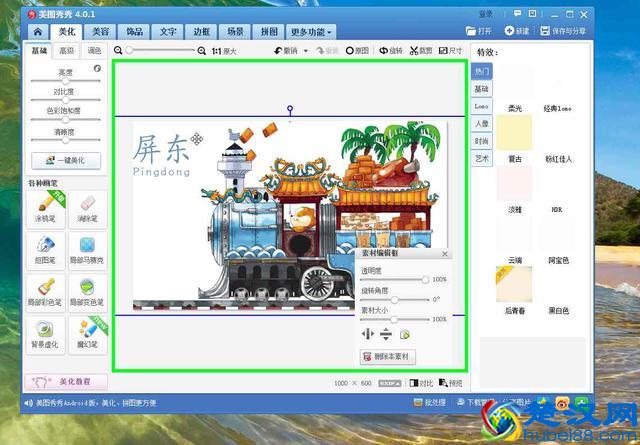The width and height of the screenshot is (640, 445).
Task: Click the 透明度 opacity slider handle
Action: click(425, 280)
